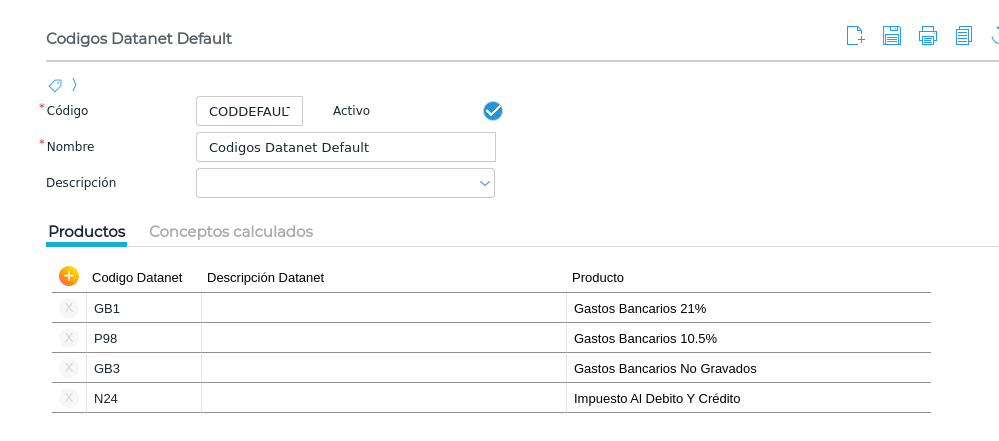Open the Descripción dropdown
This screenshot has width=999, height=441.
(485, 183)
